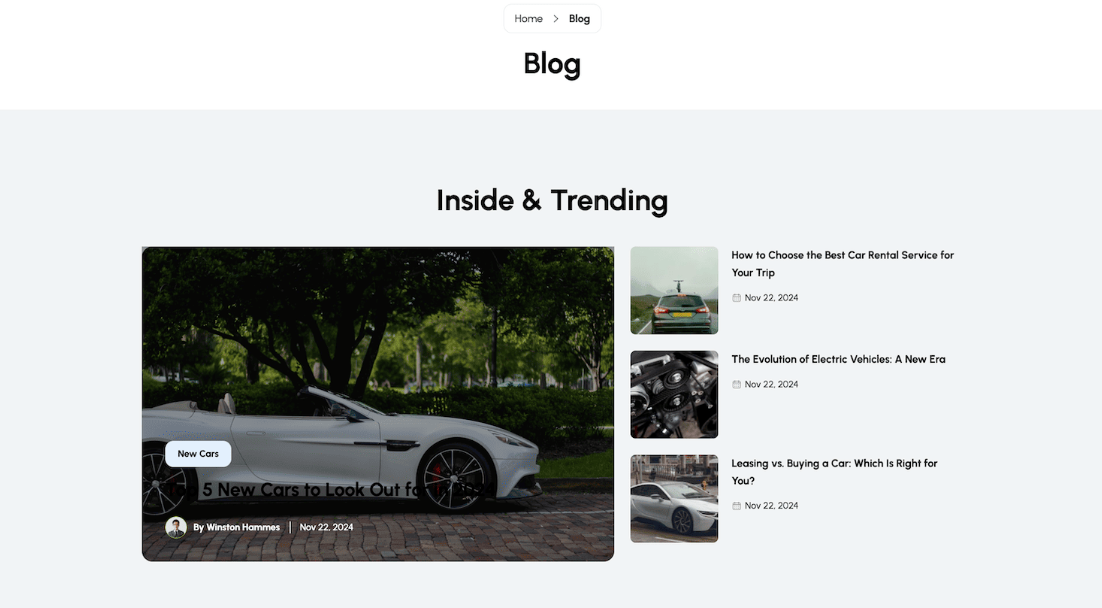Click calendar icon under Electric Vehicles article

[x=737, y=384]
